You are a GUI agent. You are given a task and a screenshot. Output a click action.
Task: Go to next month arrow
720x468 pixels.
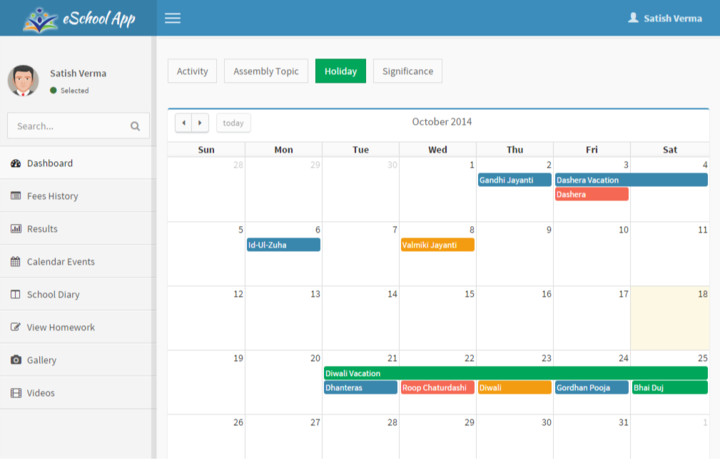click(x=200, y=123)
